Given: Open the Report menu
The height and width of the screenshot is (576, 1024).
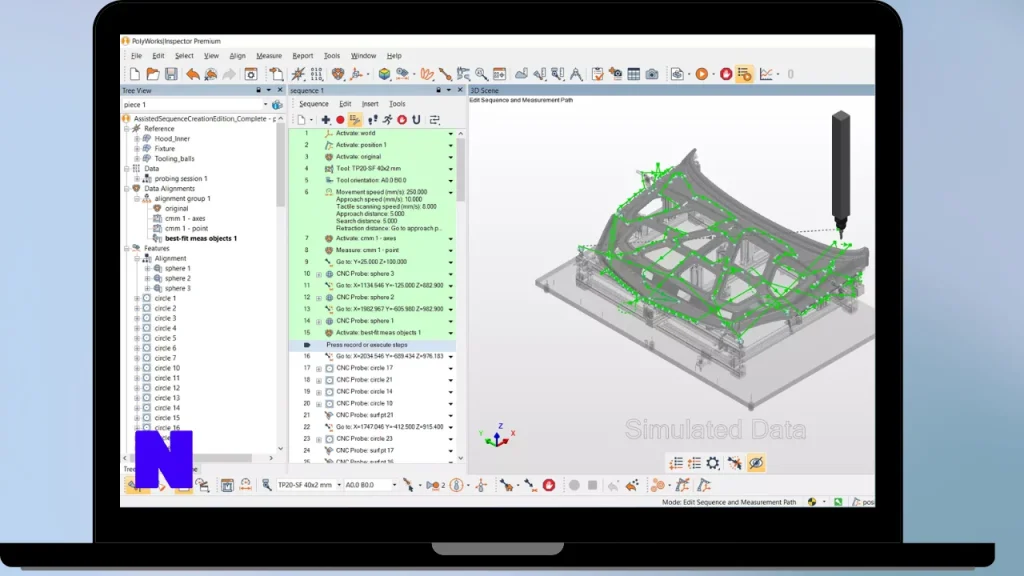Looking at the screenshot, I should tap(302, 56).
